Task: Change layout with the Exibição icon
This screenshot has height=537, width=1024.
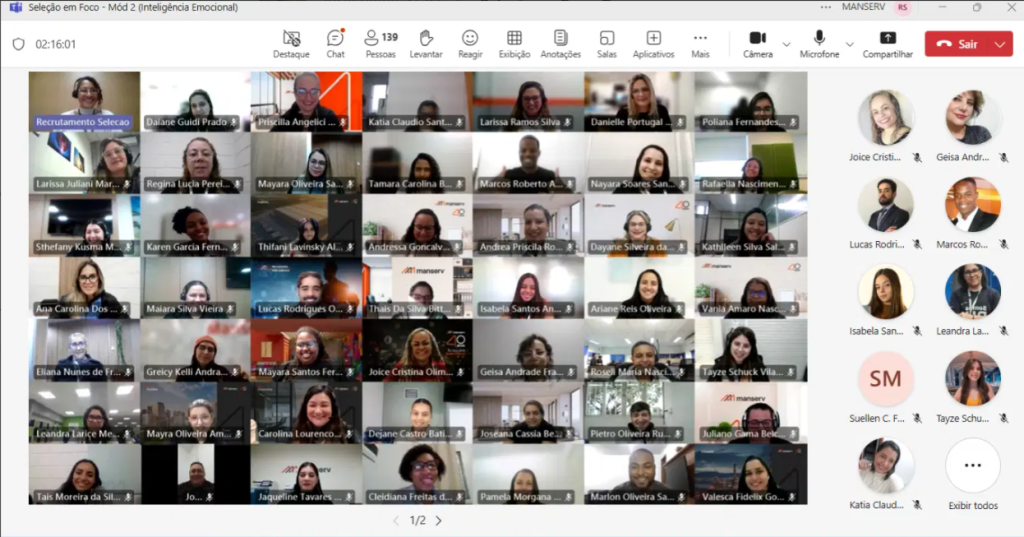Action: pyautogui.click(x=514, y=44)
